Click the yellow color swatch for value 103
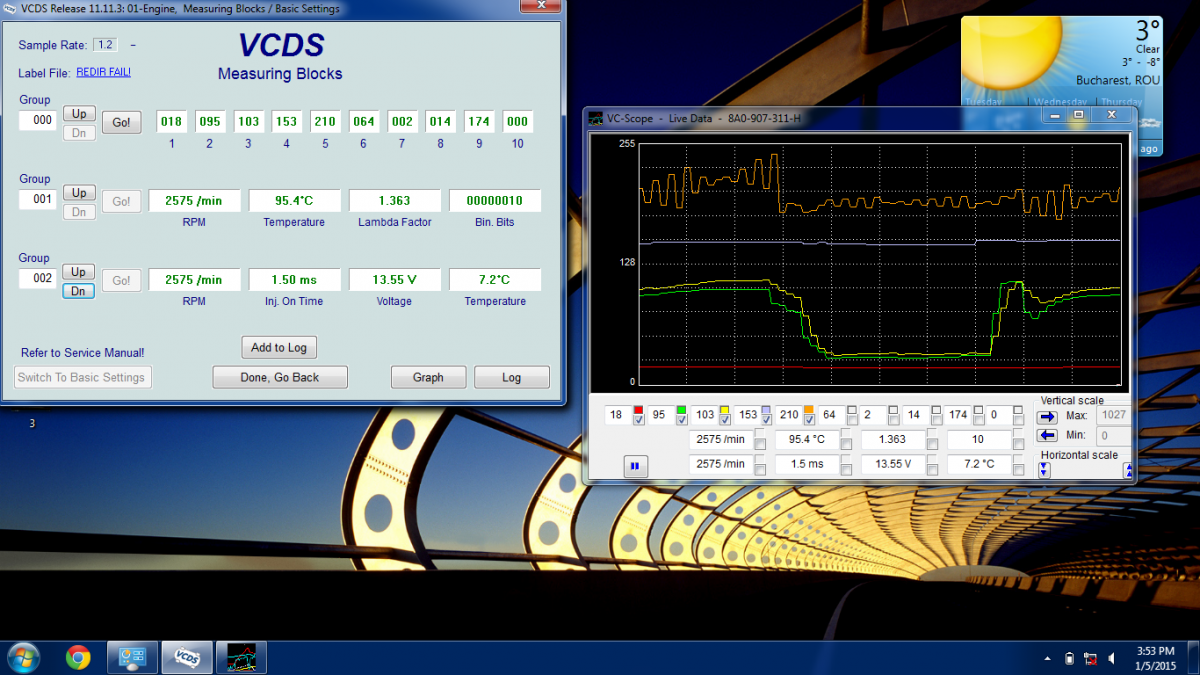Viewport: 1200px width, 675px height. (724, 409)
